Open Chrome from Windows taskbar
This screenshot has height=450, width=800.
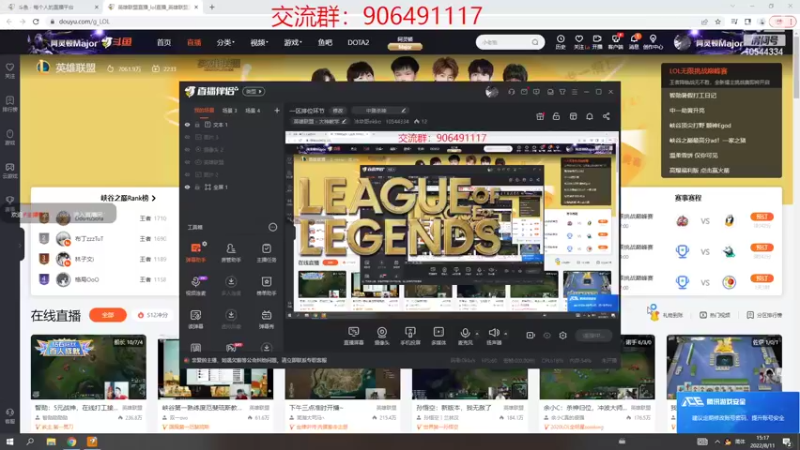point(71,442)
